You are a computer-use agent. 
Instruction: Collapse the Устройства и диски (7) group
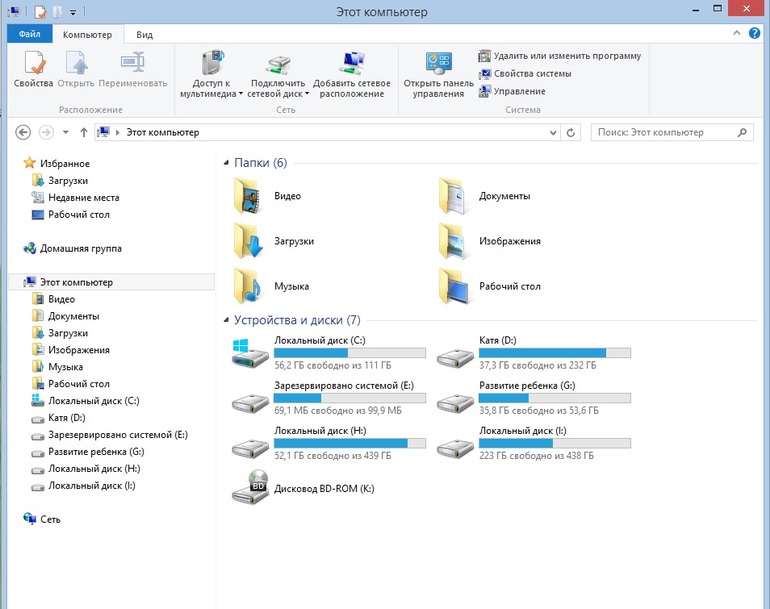[x=226, y=320]
